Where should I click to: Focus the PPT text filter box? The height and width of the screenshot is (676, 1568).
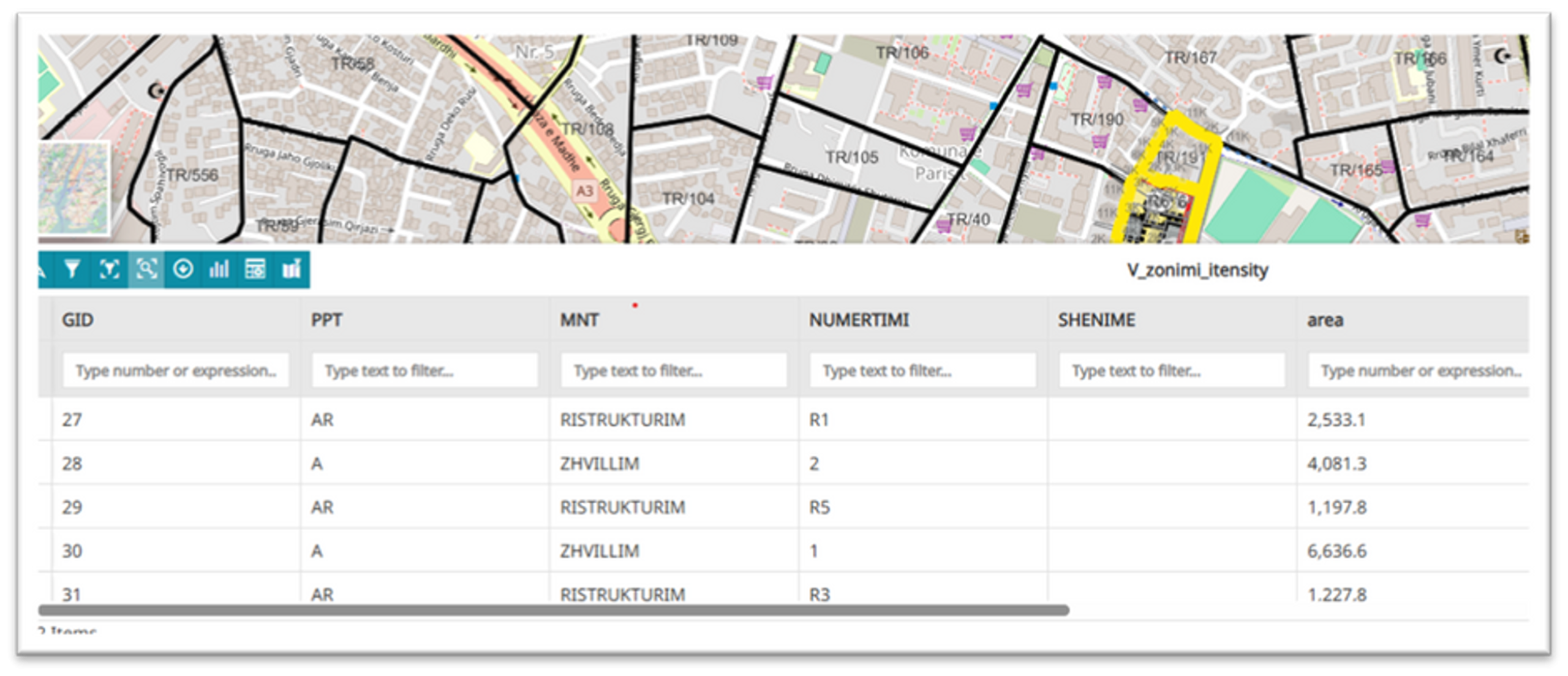(x=424, y=370)
